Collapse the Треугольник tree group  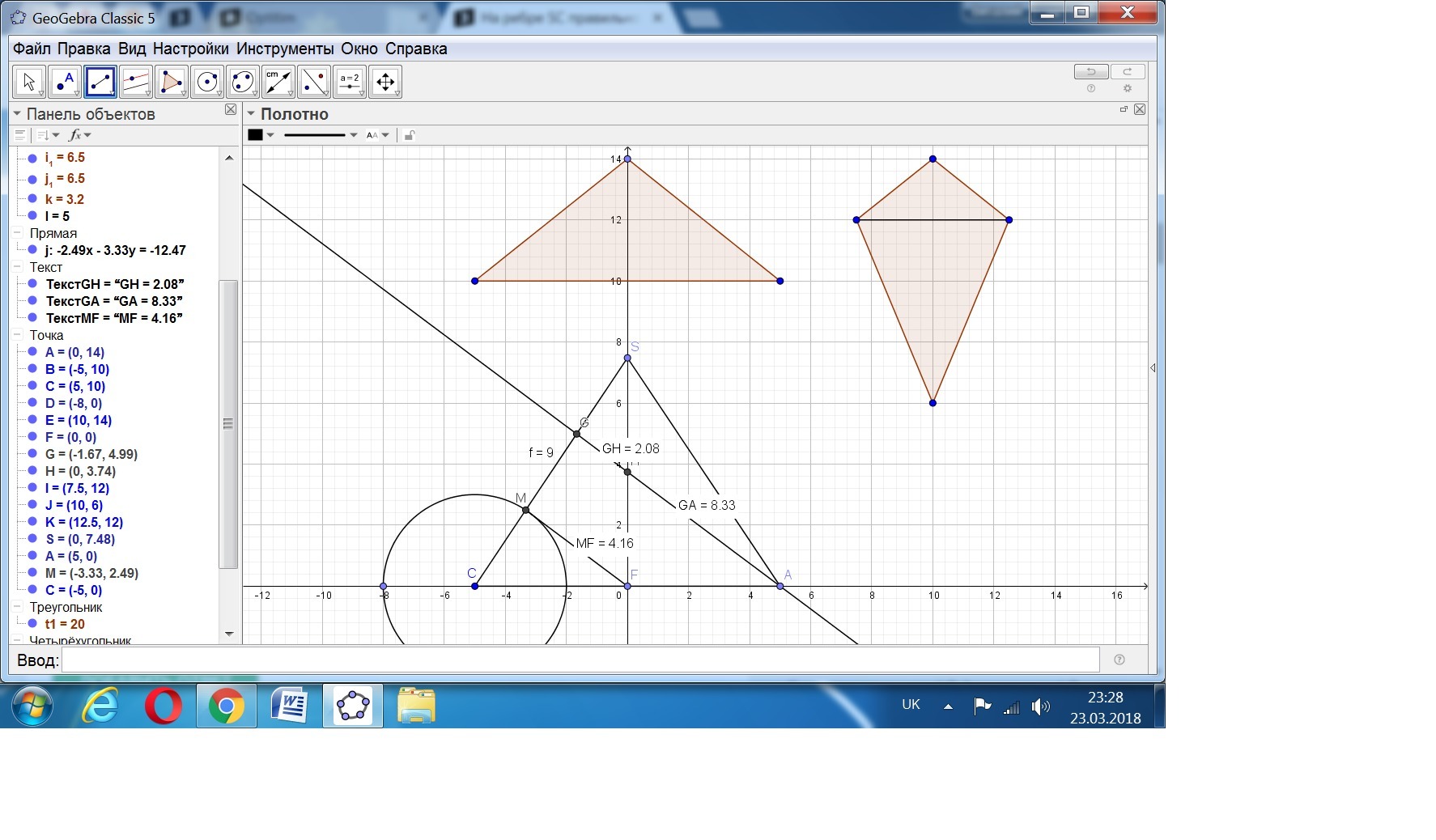pyautogui.click(x=18, y=607)
